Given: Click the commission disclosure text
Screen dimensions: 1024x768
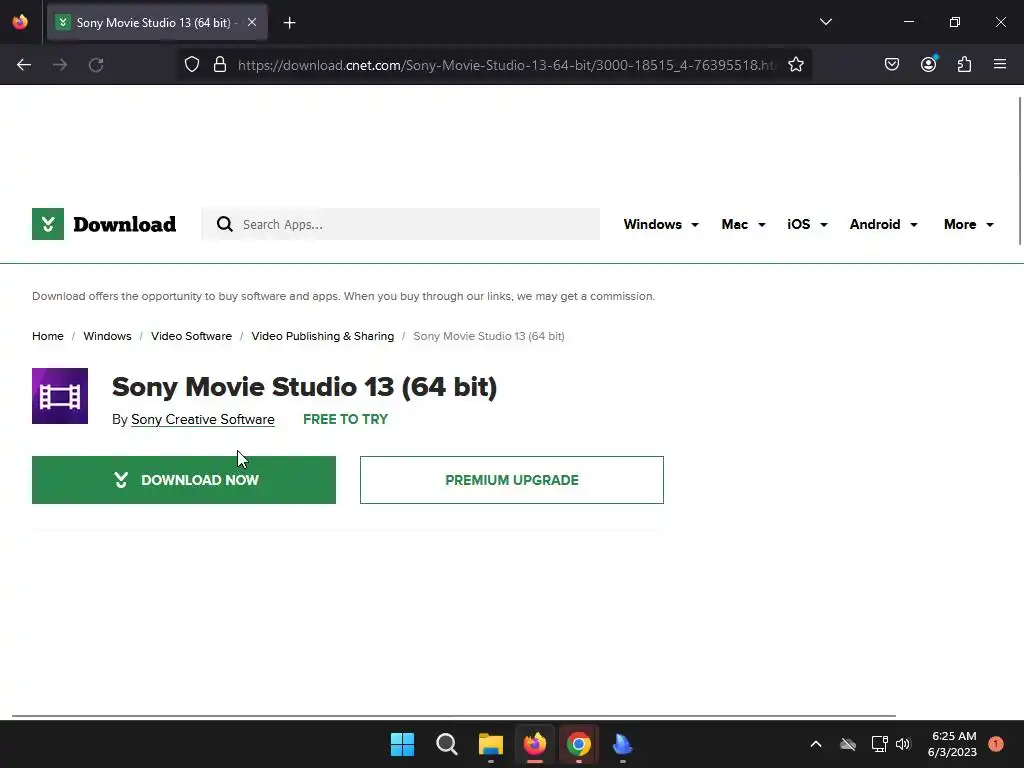Looking at the screenshot, I should pyautogui.click(x=344, y=296).
